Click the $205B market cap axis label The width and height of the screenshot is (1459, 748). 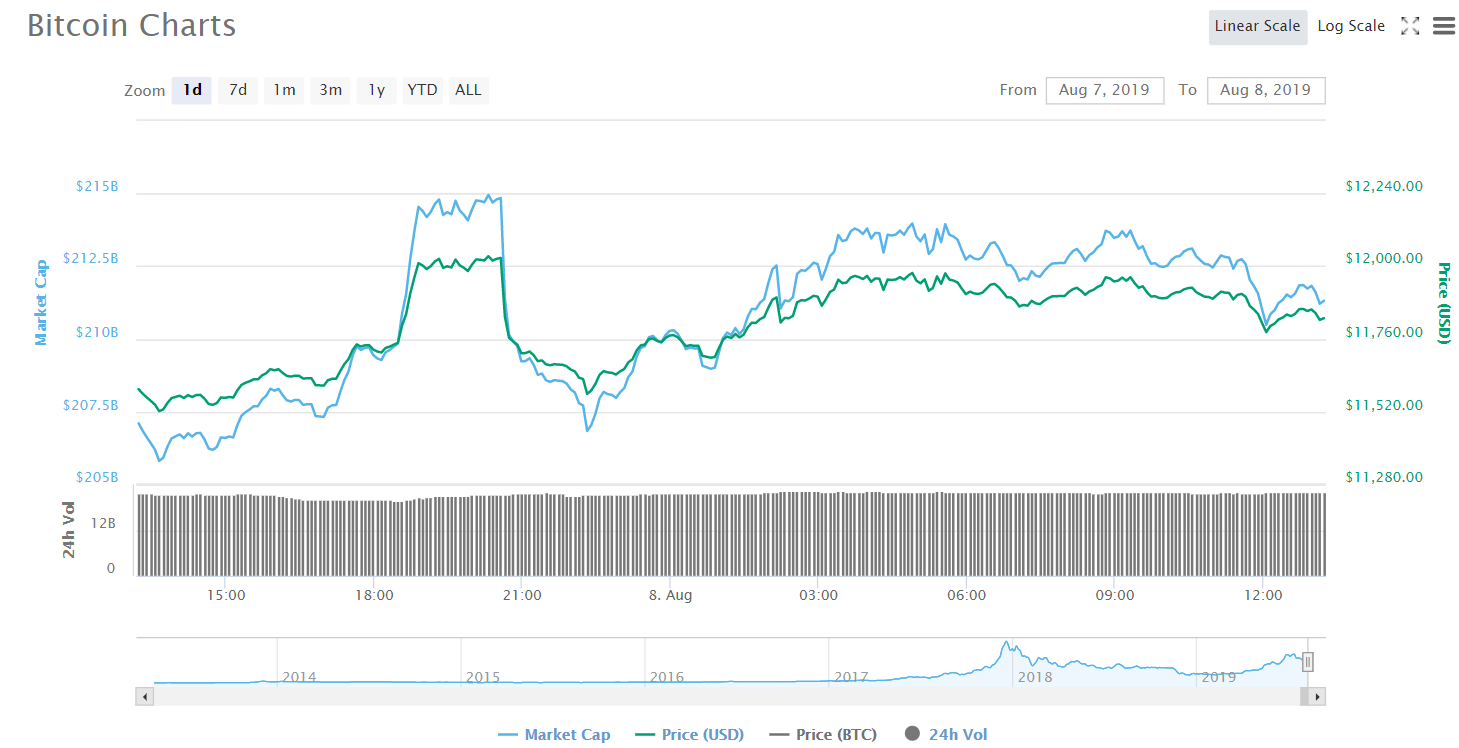click(97, 477)
